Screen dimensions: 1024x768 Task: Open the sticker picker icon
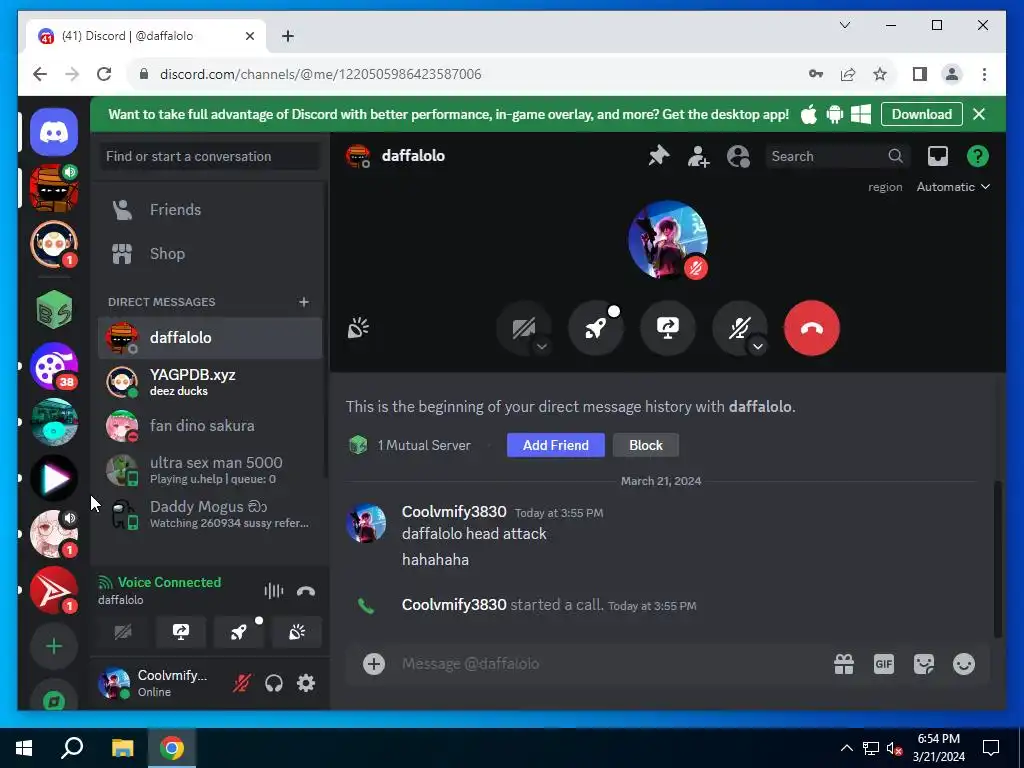(923, 664)
